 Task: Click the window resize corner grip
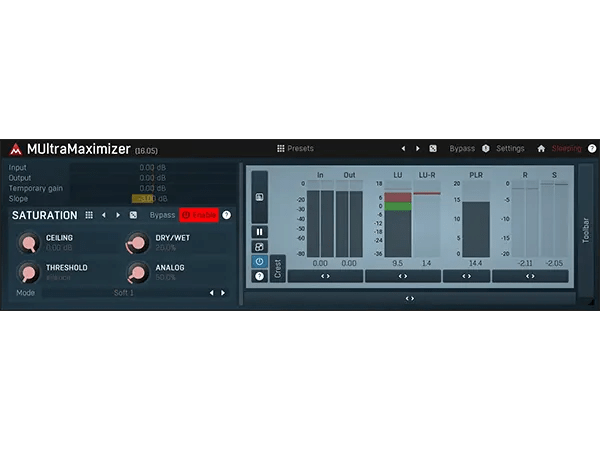click(591, 302)
